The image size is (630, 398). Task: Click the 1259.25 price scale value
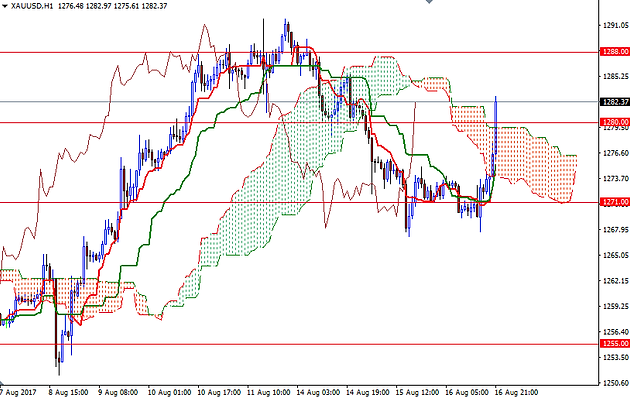616,306
